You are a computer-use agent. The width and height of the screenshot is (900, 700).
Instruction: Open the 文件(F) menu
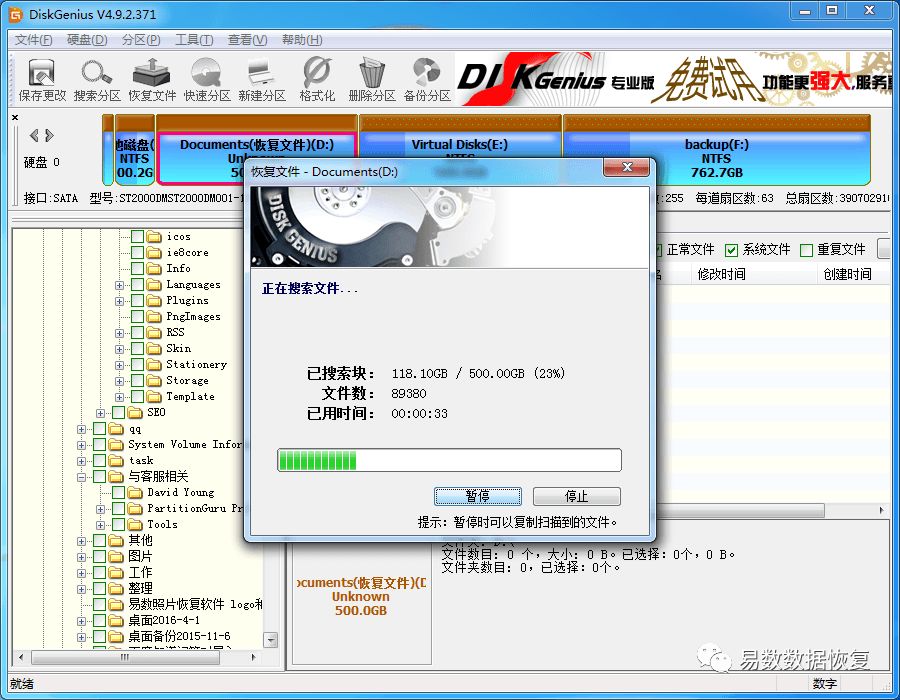[33, 40]
